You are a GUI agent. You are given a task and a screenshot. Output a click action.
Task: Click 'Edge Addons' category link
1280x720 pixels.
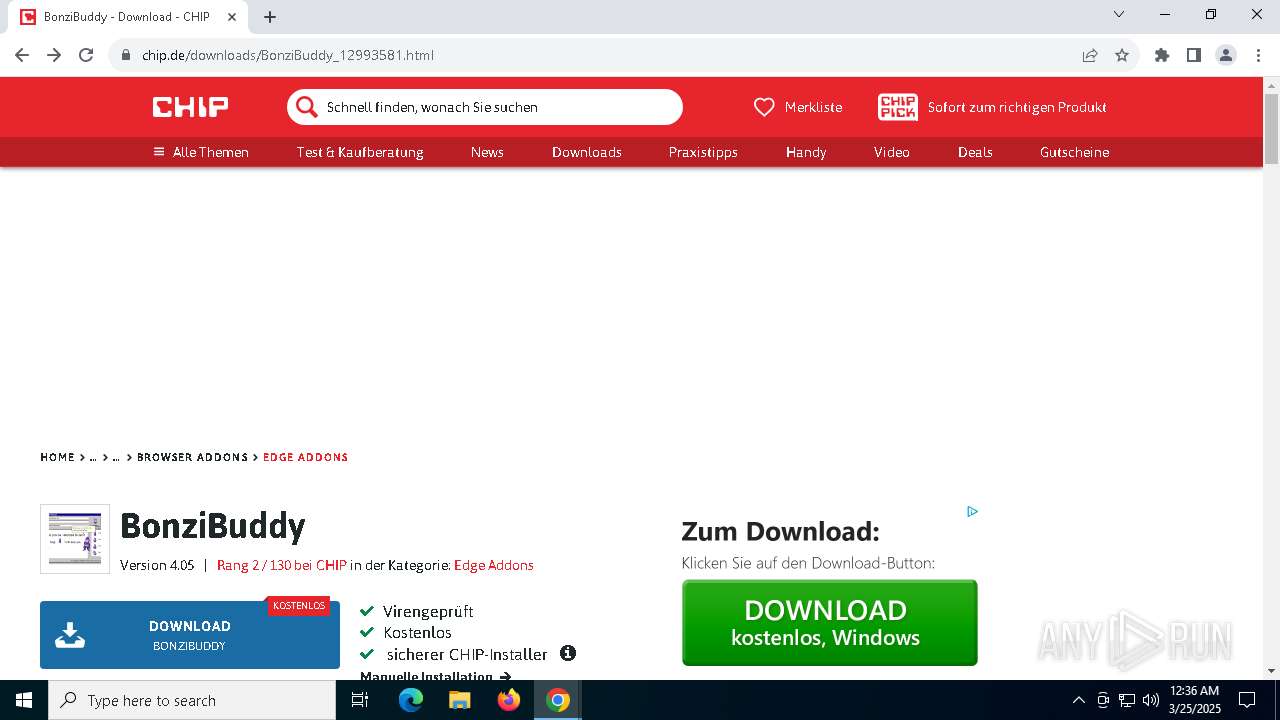tap(494, 565)
